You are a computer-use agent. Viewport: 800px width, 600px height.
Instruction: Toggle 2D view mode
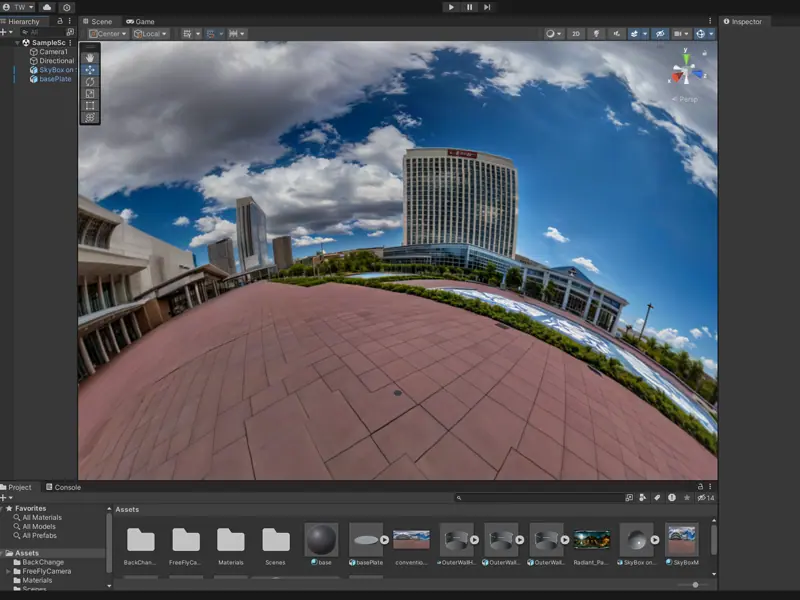[576, 33]
